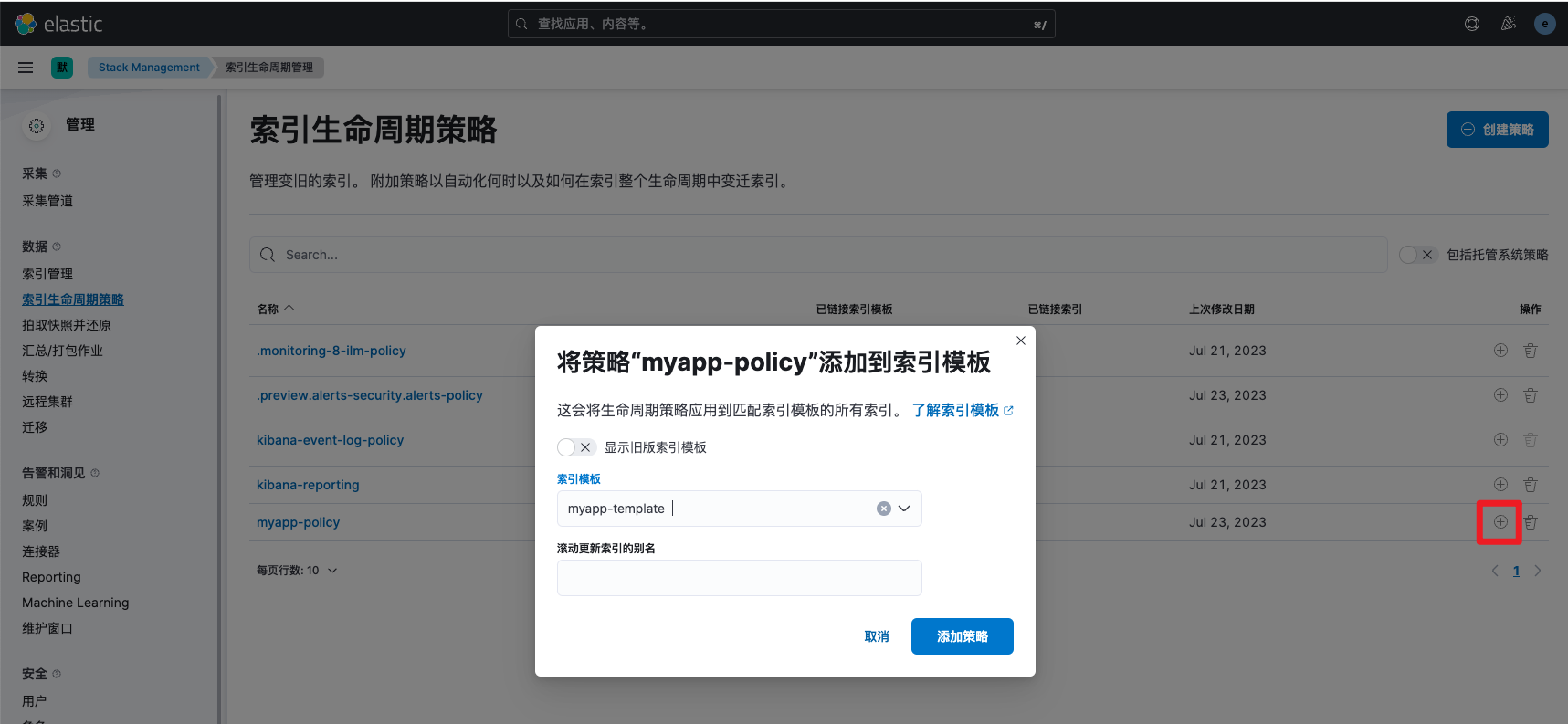Go to next results page arrow
The height and width of the screenshot is (724, 1568).
(x=1538, y=571)
